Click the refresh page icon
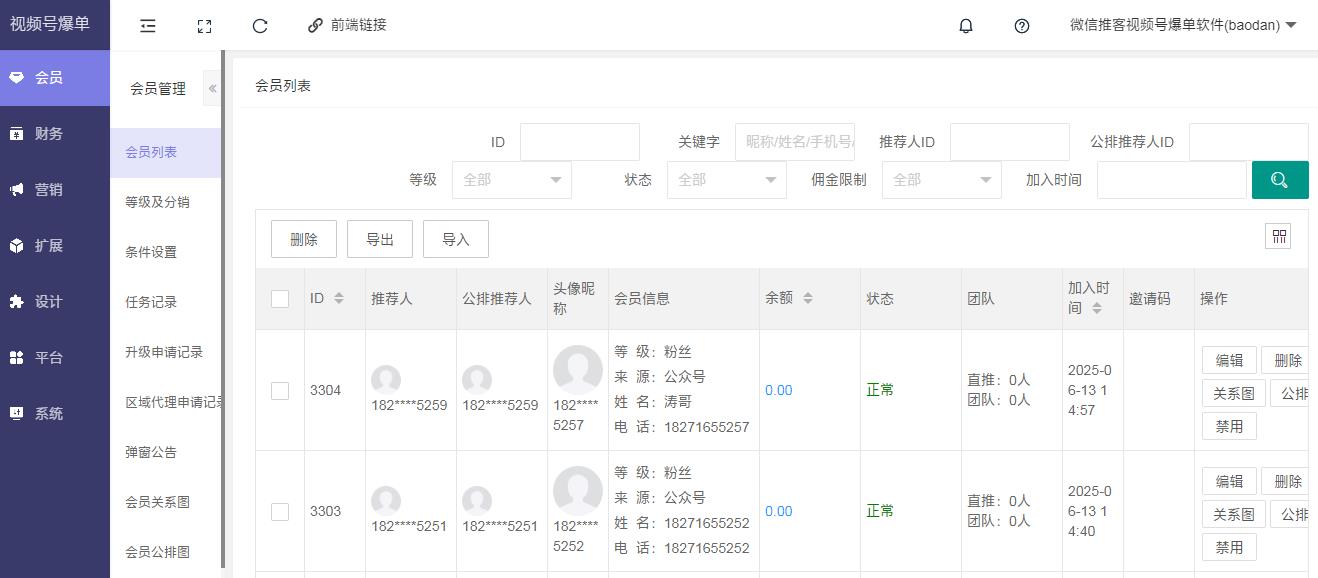Viewport: 1318px width, 578px height. pos(260,26)
